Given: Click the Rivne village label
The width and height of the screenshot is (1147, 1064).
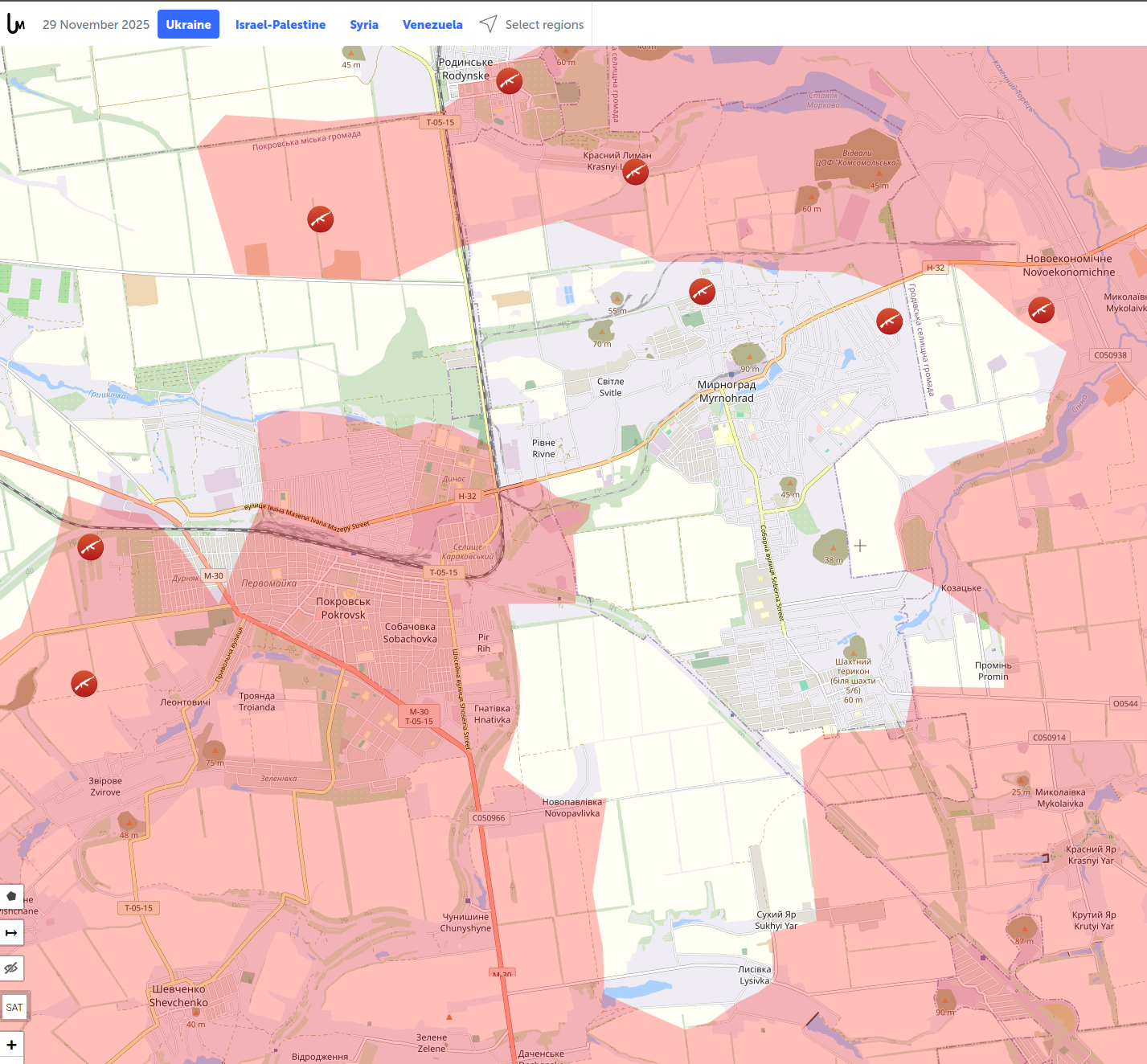Looking at the screenshot, I should tap(543, 448).
